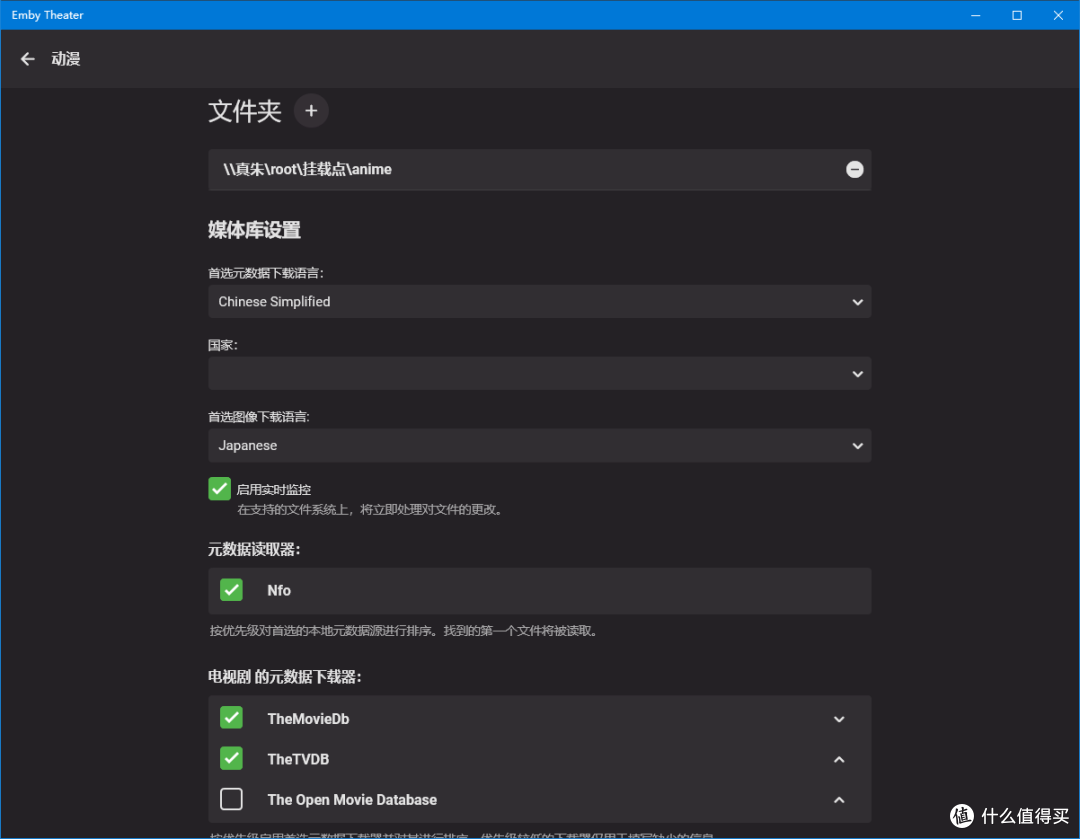
Task: Minimize the Emby Theater window
Action: pyautogui.click(x=975, y=15)
